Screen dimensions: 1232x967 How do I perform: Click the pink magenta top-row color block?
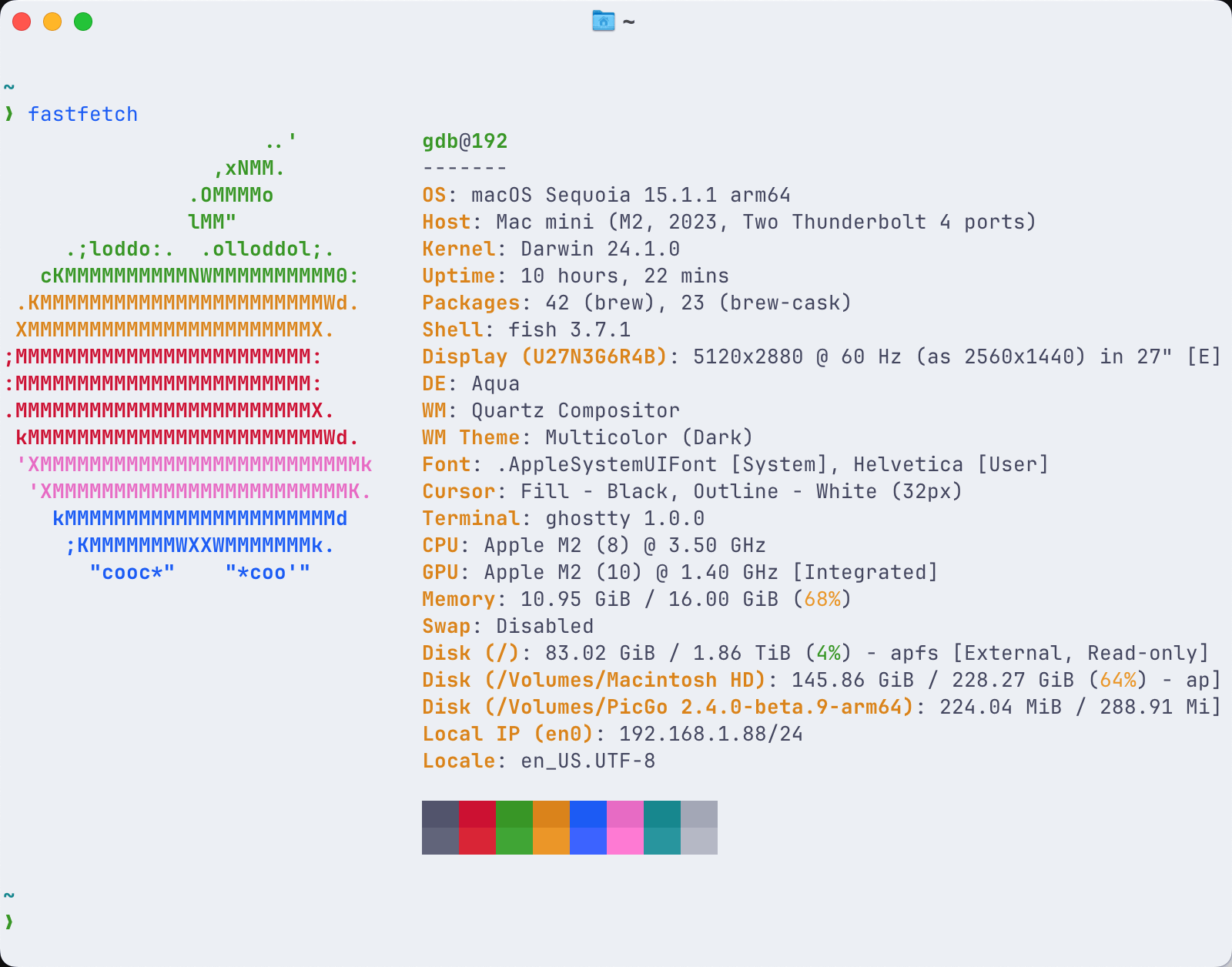625,814
